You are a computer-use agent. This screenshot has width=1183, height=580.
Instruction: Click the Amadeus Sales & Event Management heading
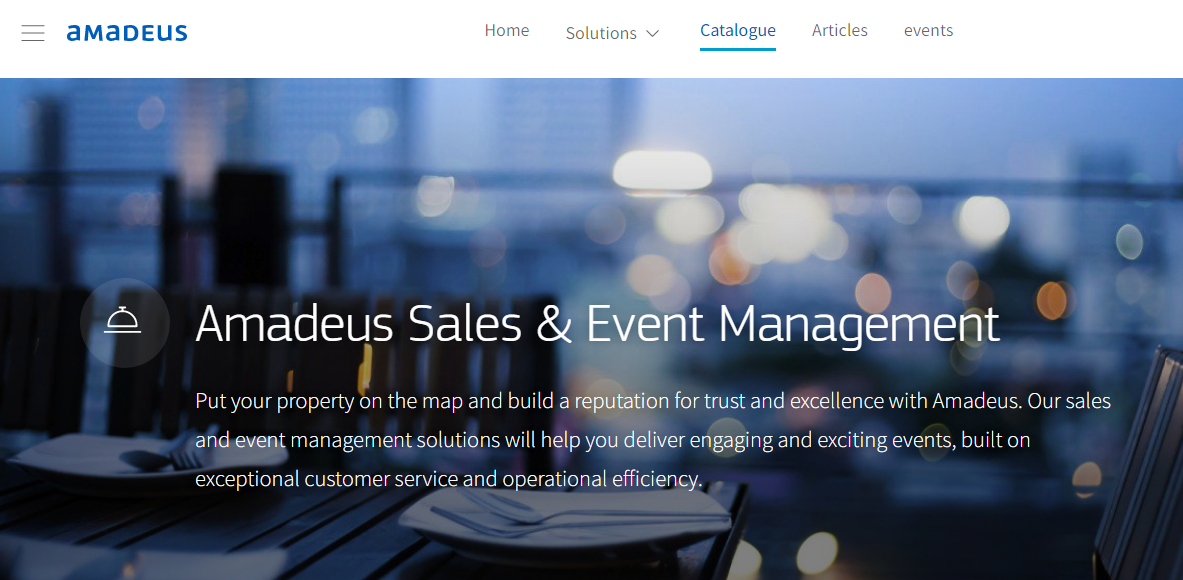[598, 324]
